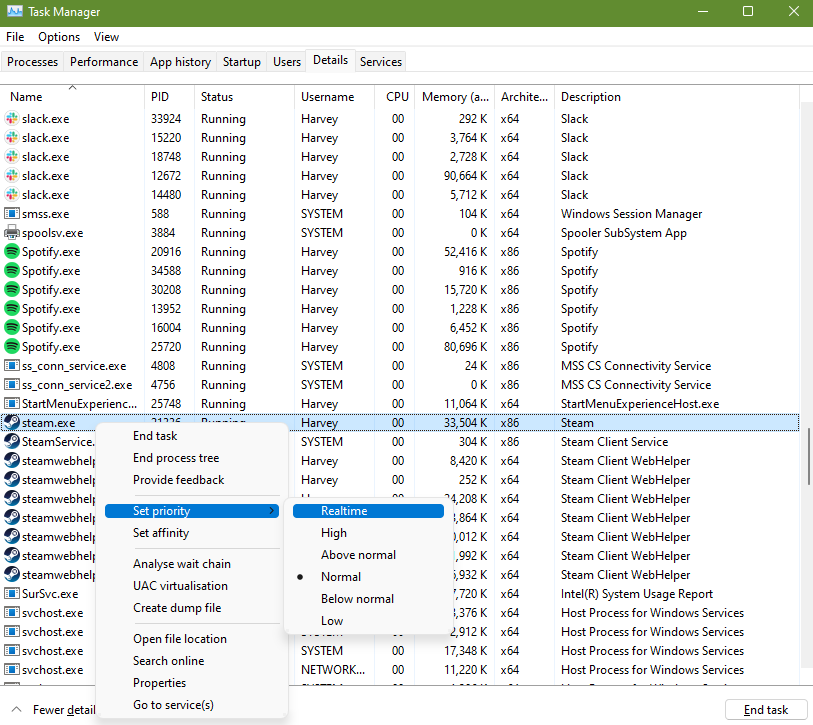Image resolution: width=813 pixels, height=725 pixels.
Task: Sort by Name column header
Action: click(72, 97)
